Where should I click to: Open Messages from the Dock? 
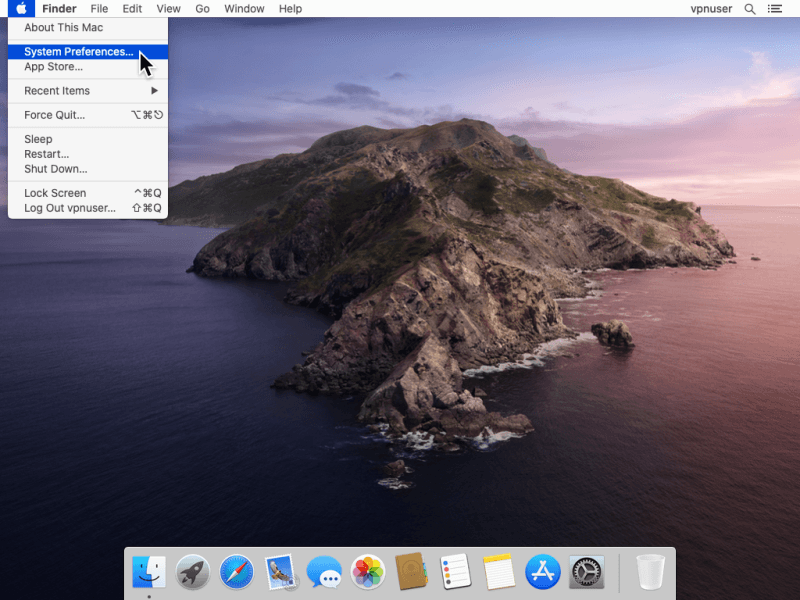tap(324, 572)
